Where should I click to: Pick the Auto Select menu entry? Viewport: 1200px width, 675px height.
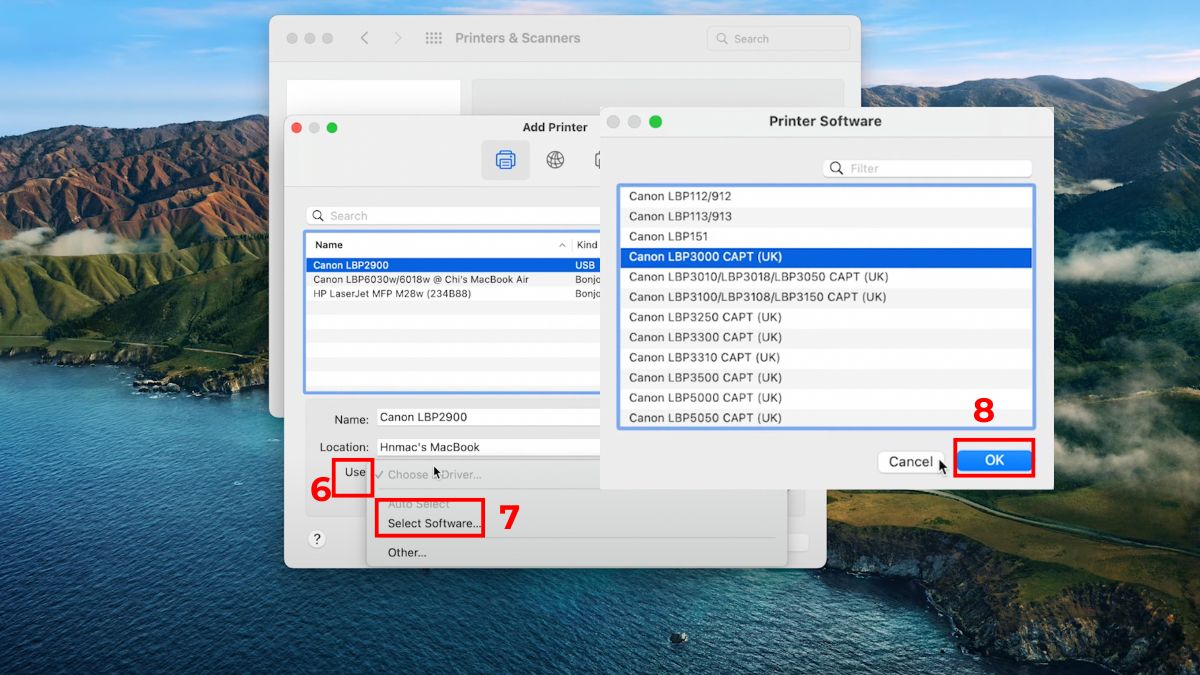click(419, 504)
